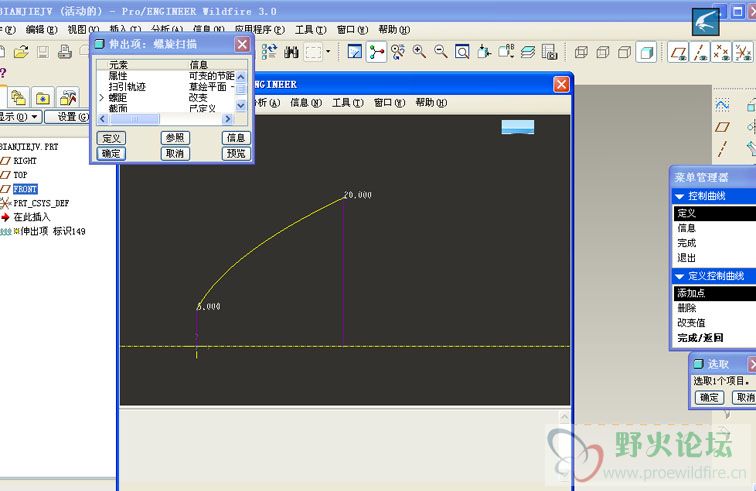
Task: Click the print icon
Action: point(65,52)
